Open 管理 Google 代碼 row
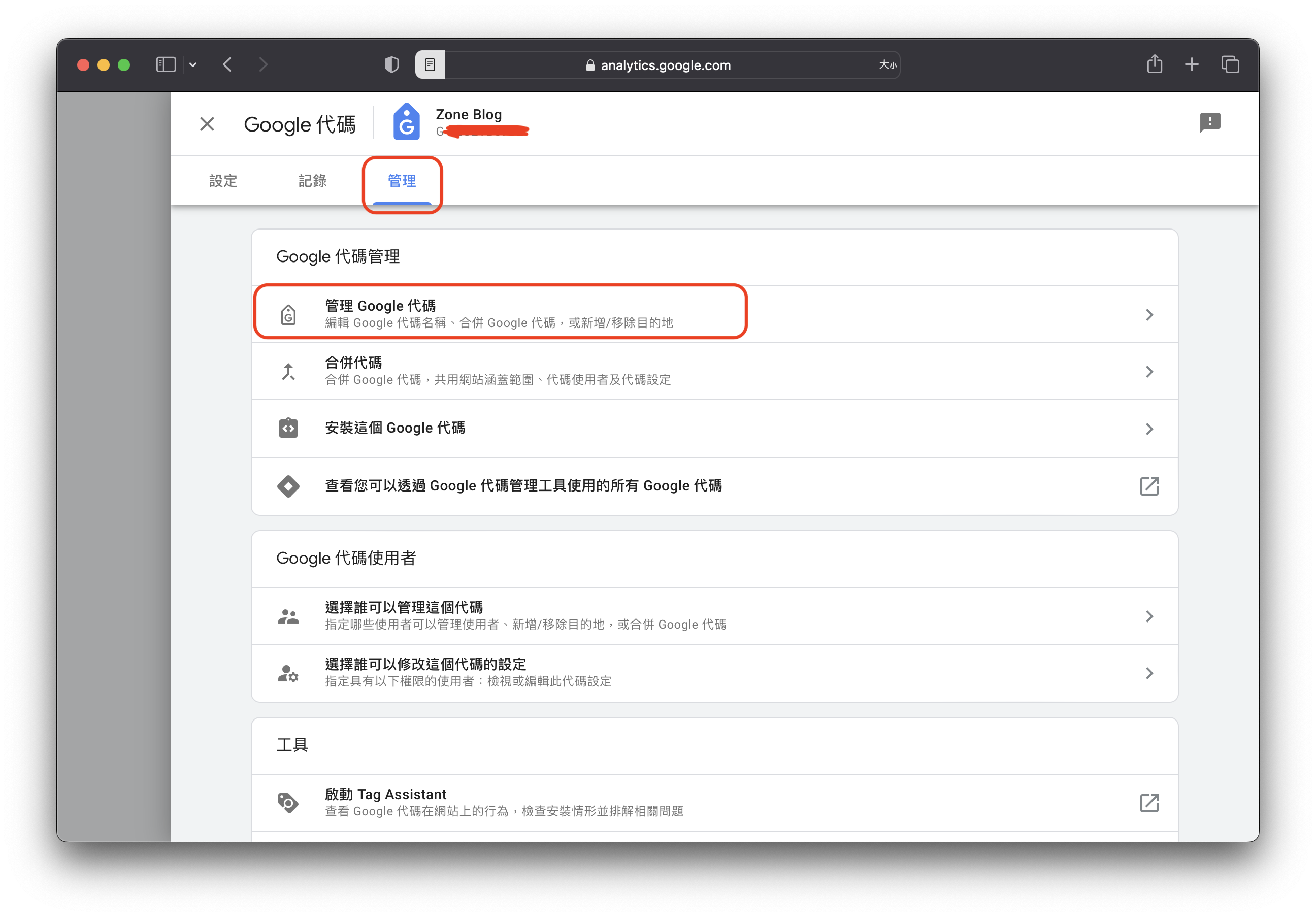The image size is (1316, 917). pos(714,315)
